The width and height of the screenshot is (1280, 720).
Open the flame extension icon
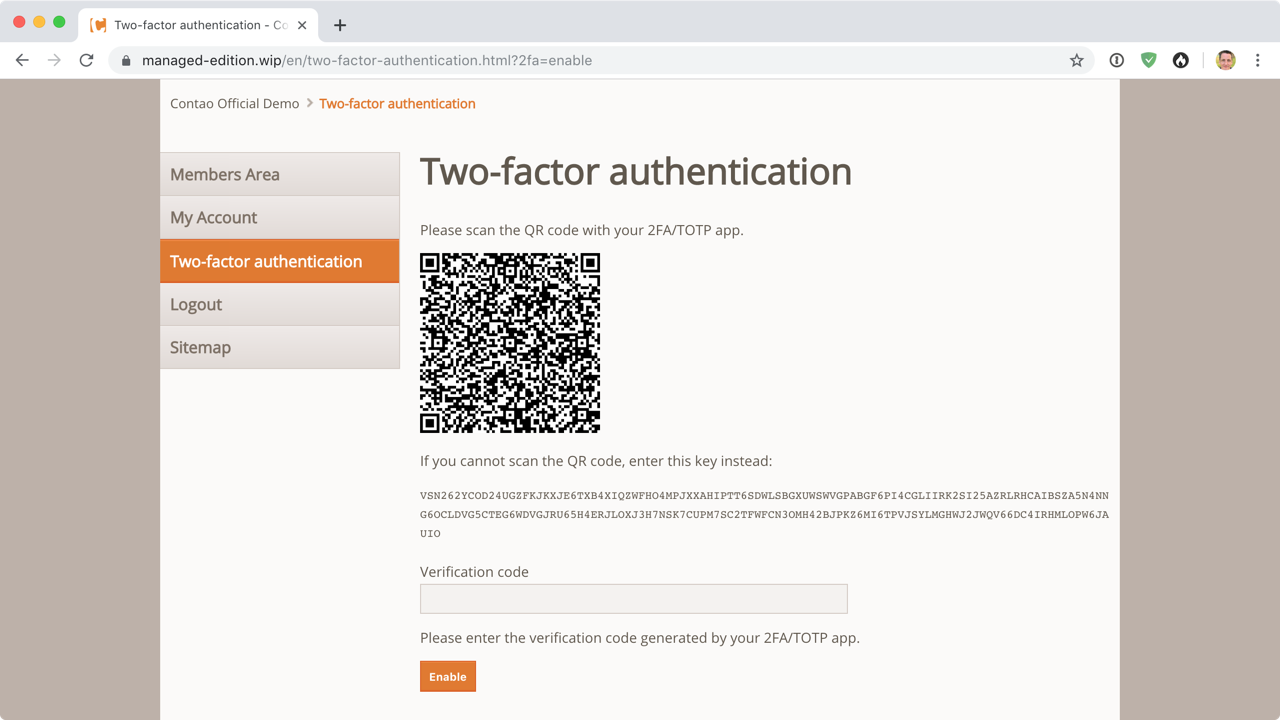click(x=1181, y=60)
